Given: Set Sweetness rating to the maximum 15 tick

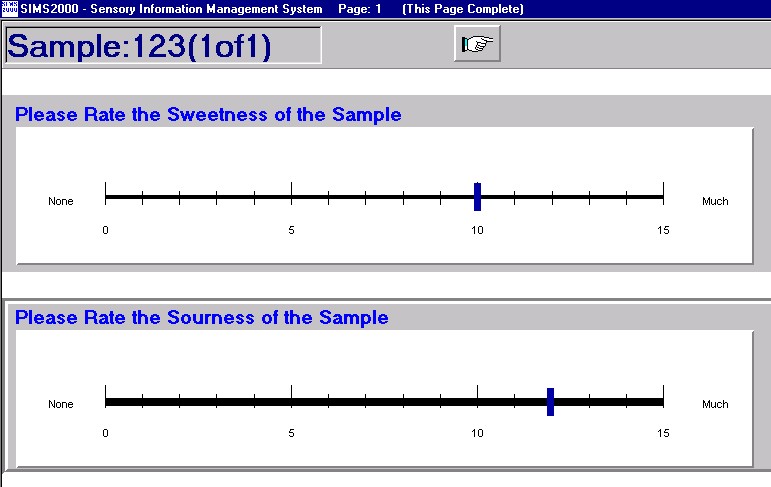Looking at the screenshot, I should click(662, 197).
